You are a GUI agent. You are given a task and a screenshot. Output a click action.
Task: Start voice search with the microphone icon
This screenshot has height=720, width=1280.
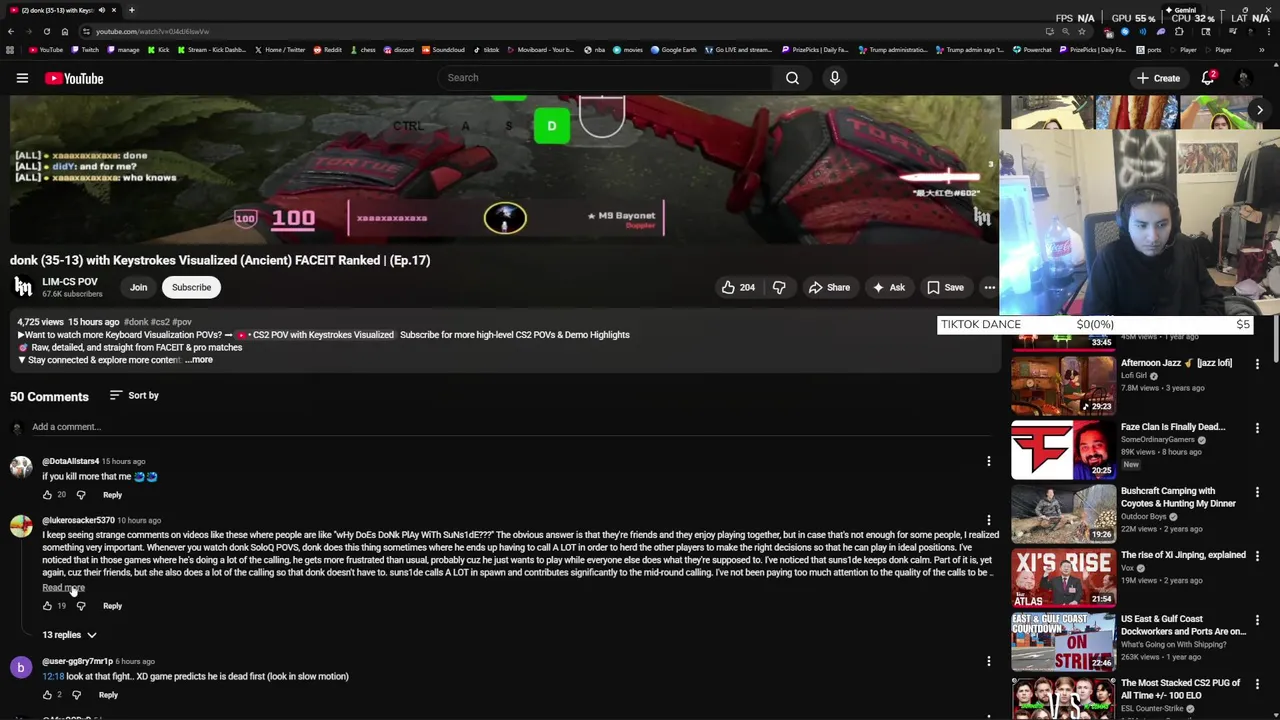(x=835, y=78)
